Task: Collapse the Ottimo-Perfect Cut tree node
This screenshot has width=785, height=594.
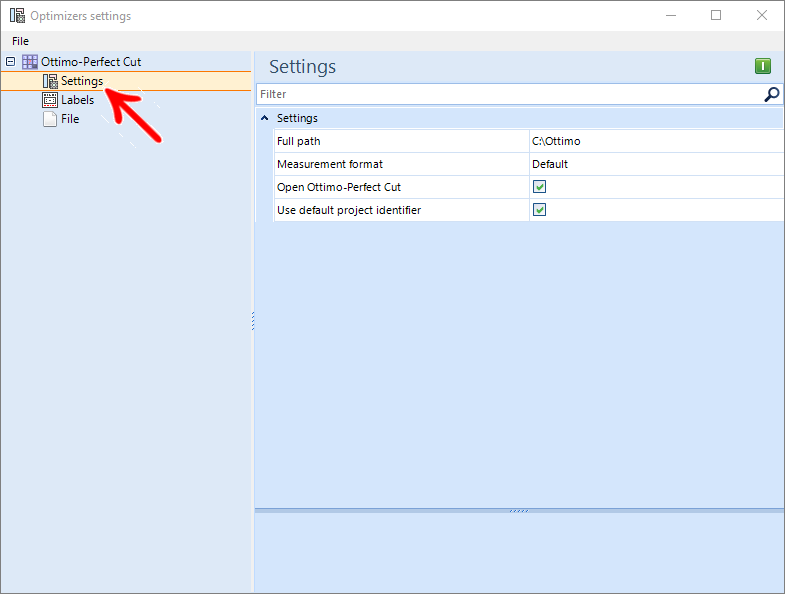Action: tap(11, 62)
